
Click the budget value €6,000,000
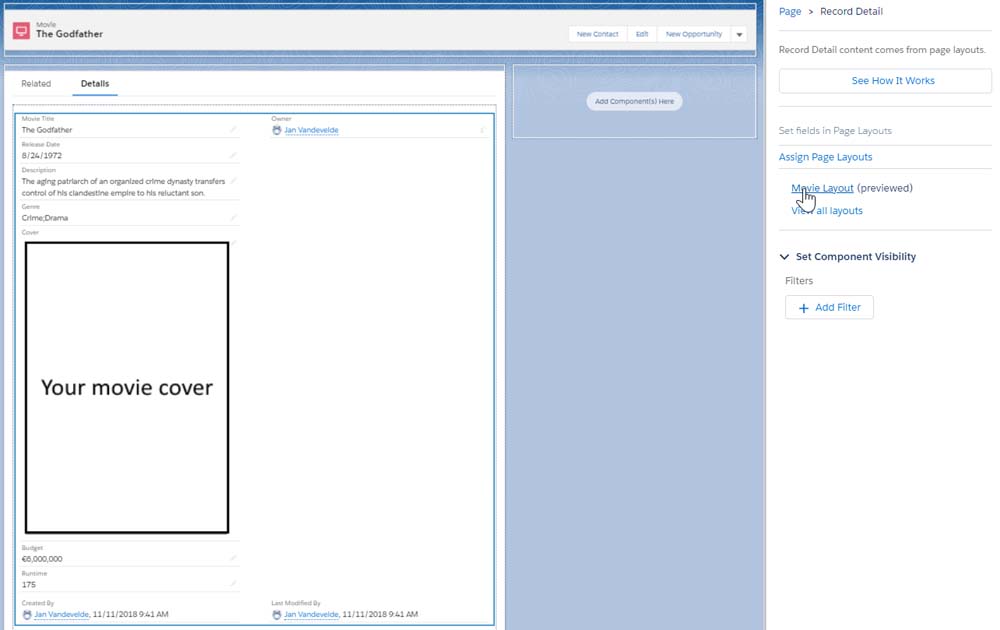click(x=42, y=559)
